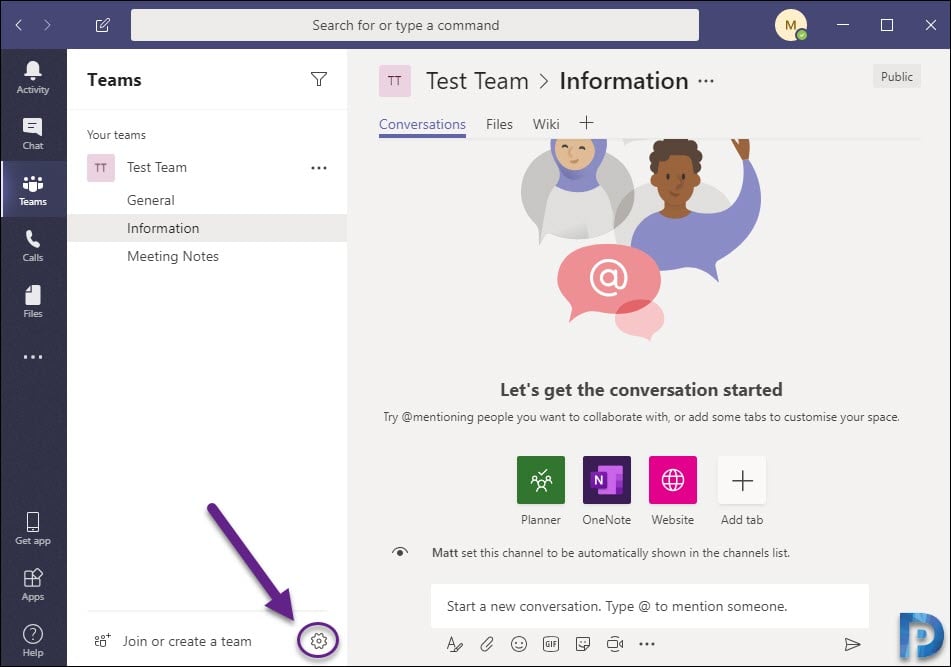Open the GIF picker
Image resolution: width=951 pixels, height=667 pixels.
[x=551, y=644]
